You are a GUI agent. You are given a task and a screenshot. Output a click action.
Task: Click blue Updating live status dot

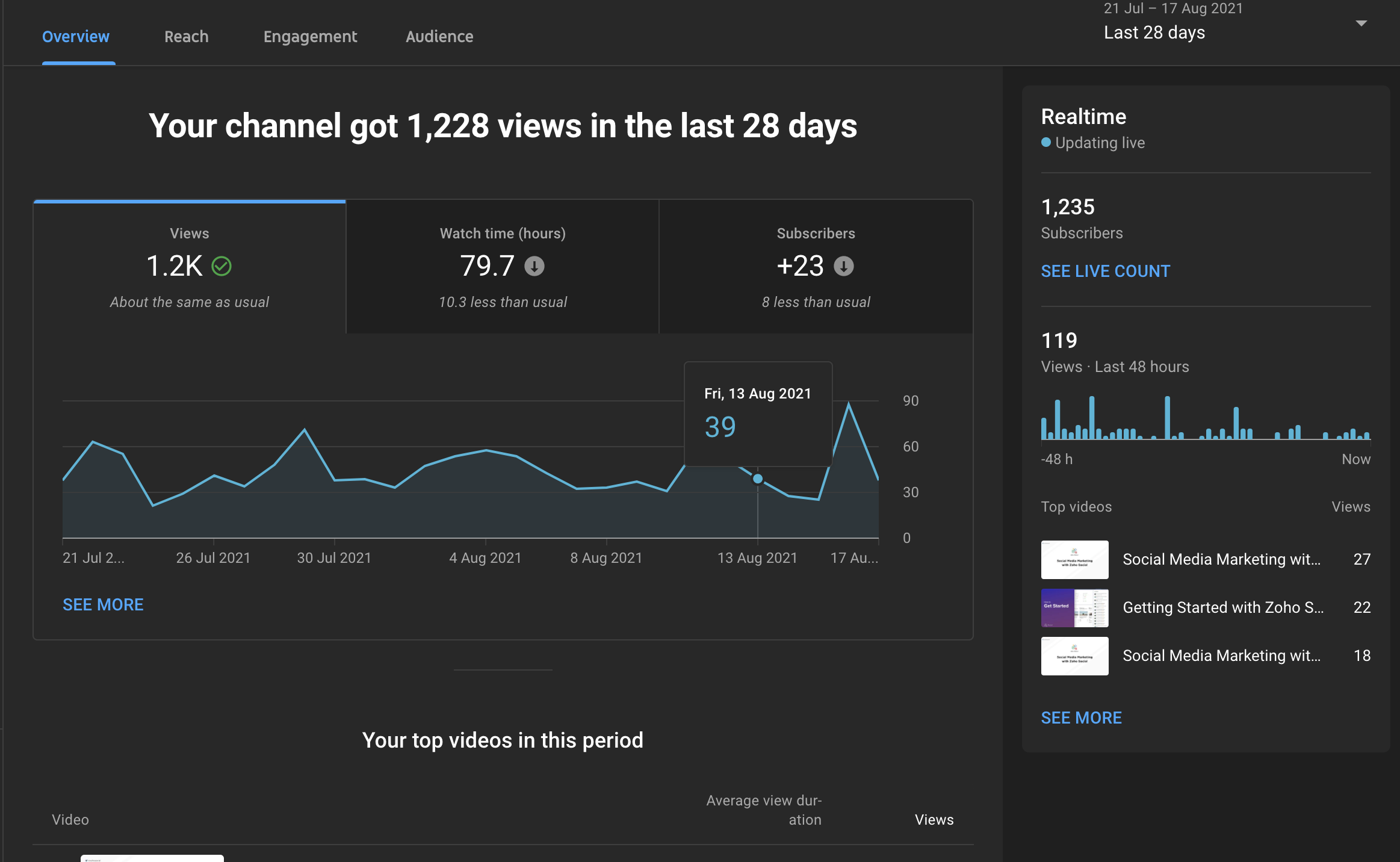coord(1046,143)
